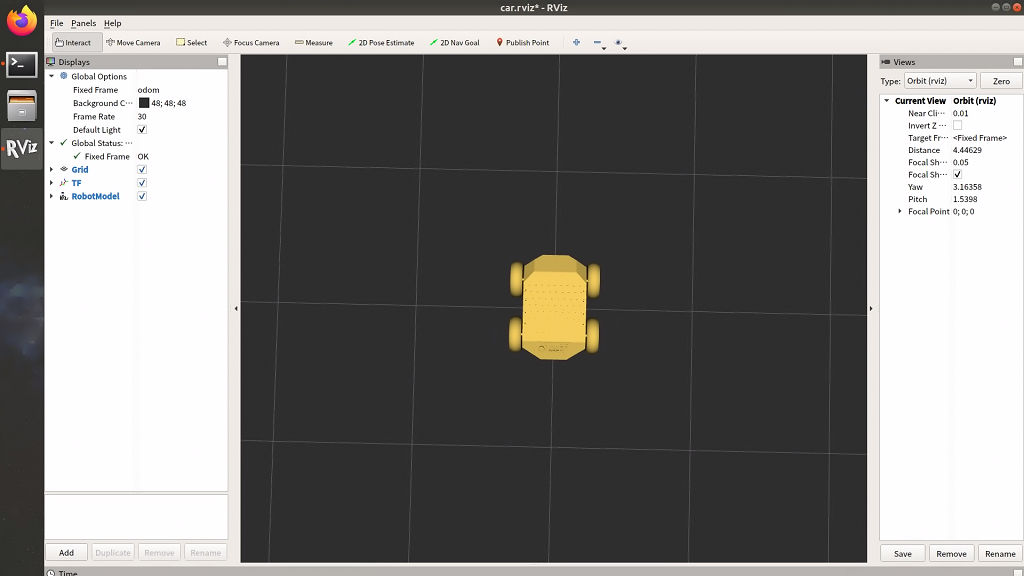Screen dimensions: 1024x576
Task: Launch Firefox from the dock
Action: point(21,20)
